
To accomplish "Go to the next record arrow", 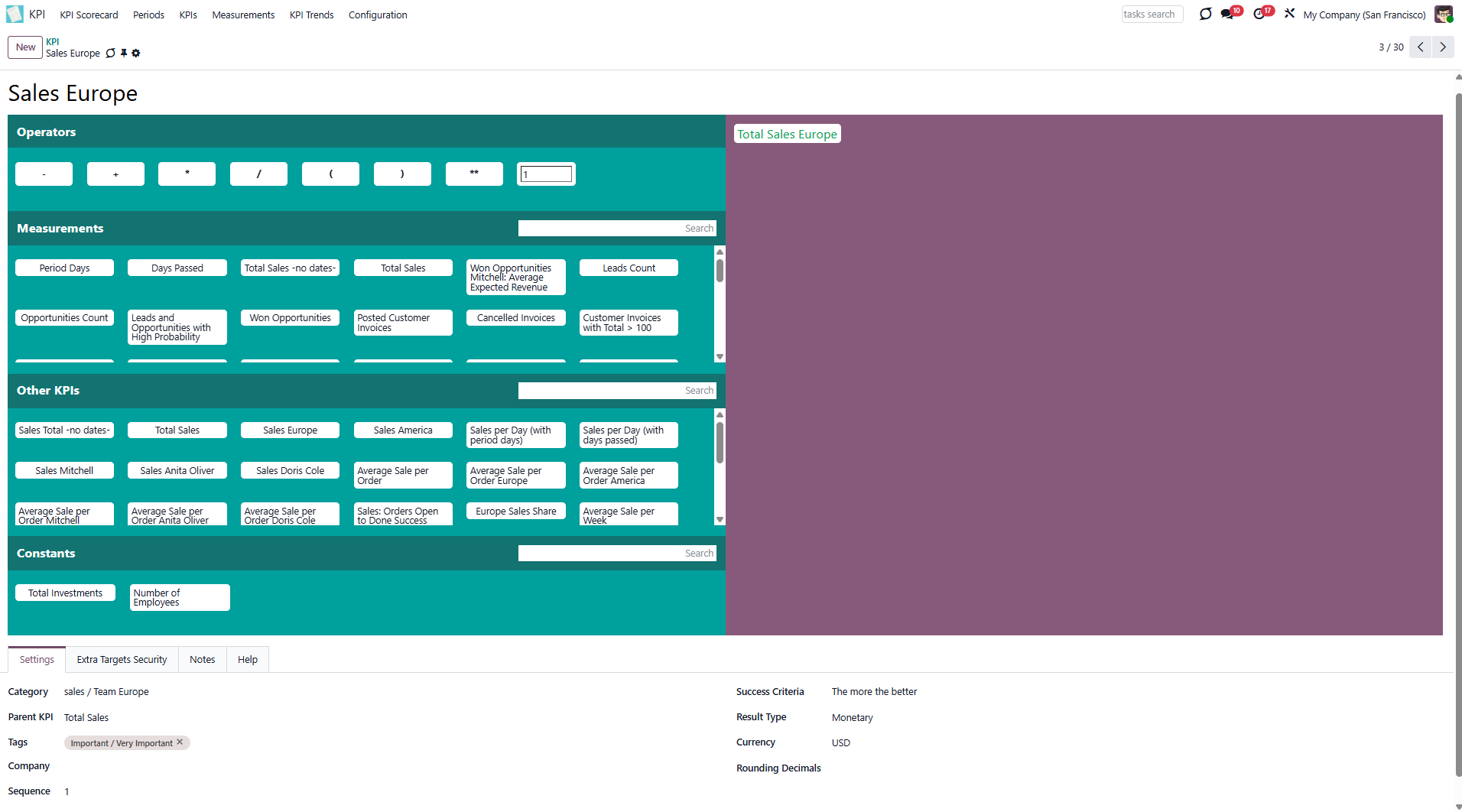I will pos(1443,47).
